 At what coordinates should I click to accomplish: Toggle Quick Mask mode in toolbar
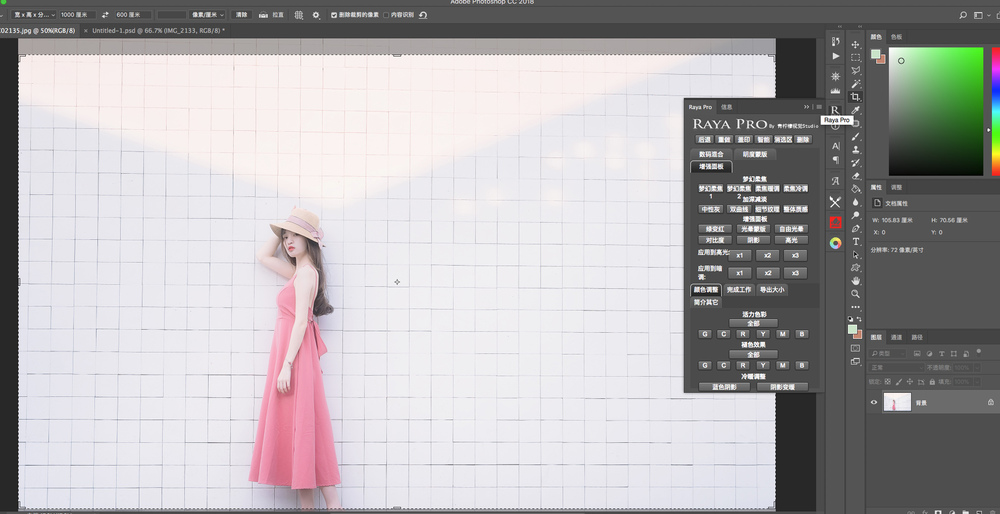[855, 348]
